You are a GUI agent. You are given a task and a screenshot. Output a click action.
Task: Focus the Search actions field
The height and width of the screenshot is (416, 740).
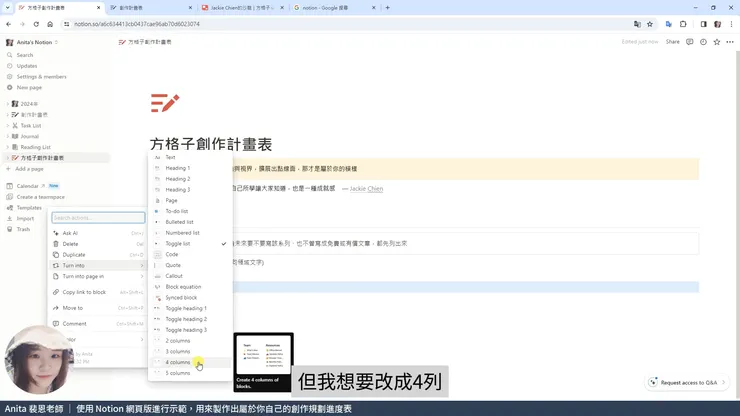pyautogui.click(x=98, y=218)
